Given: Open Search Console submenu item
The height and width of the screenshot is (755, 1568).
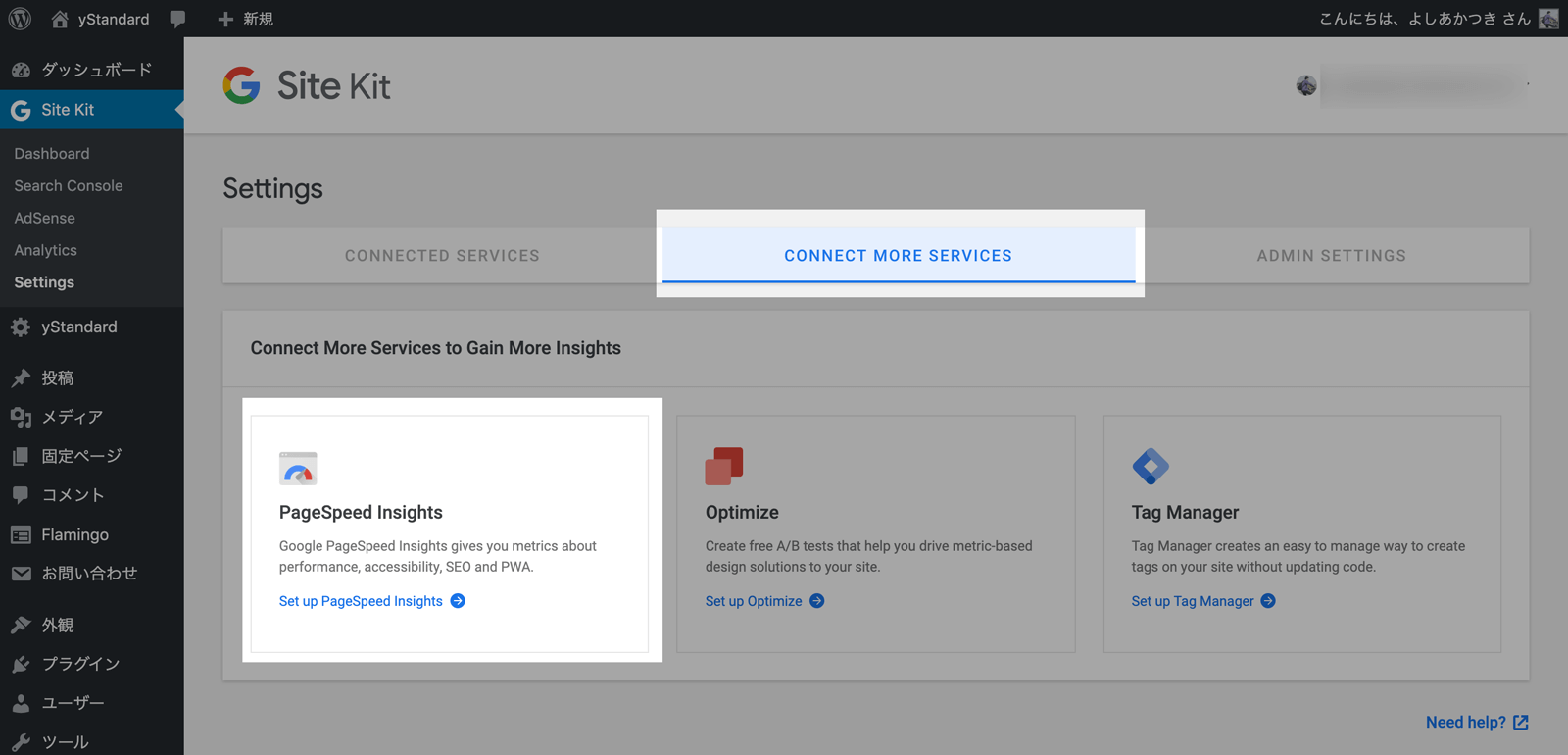Looking at the screenshot, I should 69,186.
